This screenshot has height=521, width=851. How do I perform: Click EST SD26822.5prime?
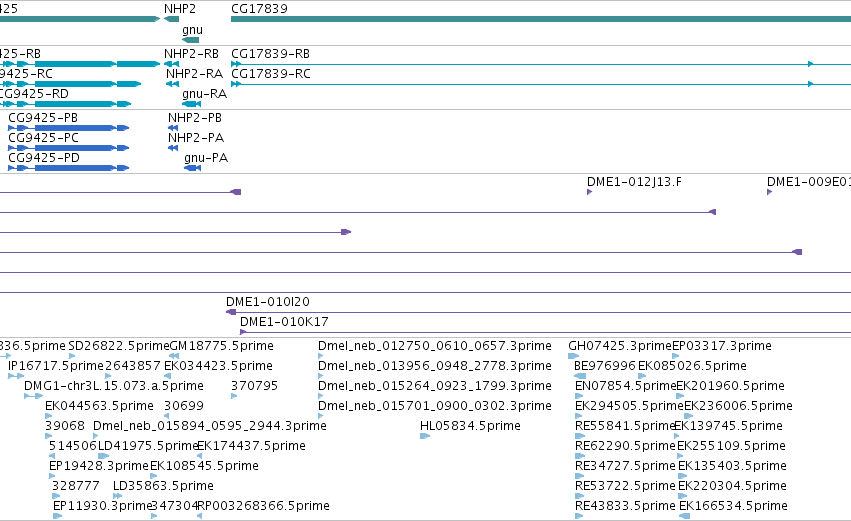coord(119,346)
